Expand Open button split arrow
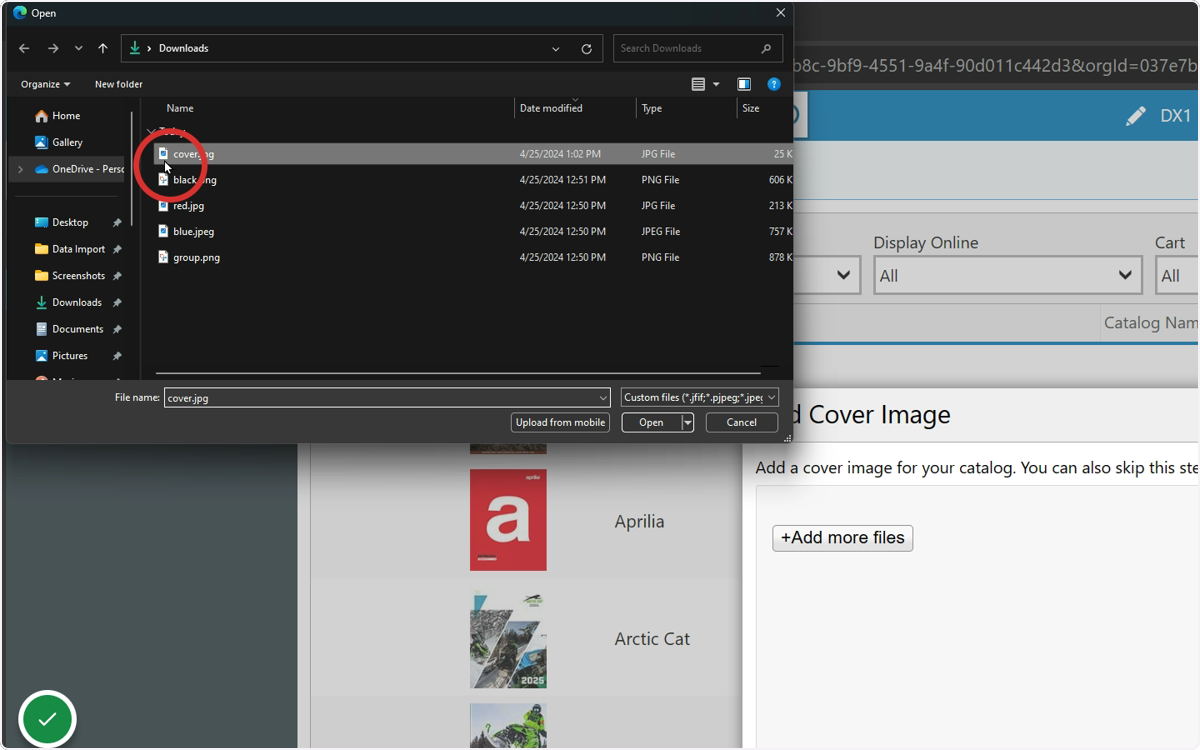Screen dimensions: 1200x750 point(688,422)
